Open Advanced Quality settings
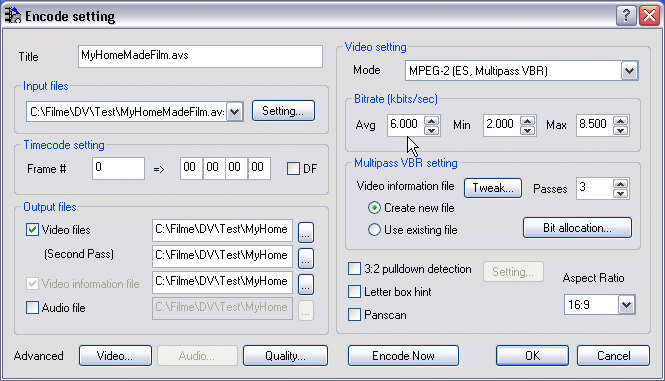The height and width of the screenshot is (381, 665). [285, 356]
